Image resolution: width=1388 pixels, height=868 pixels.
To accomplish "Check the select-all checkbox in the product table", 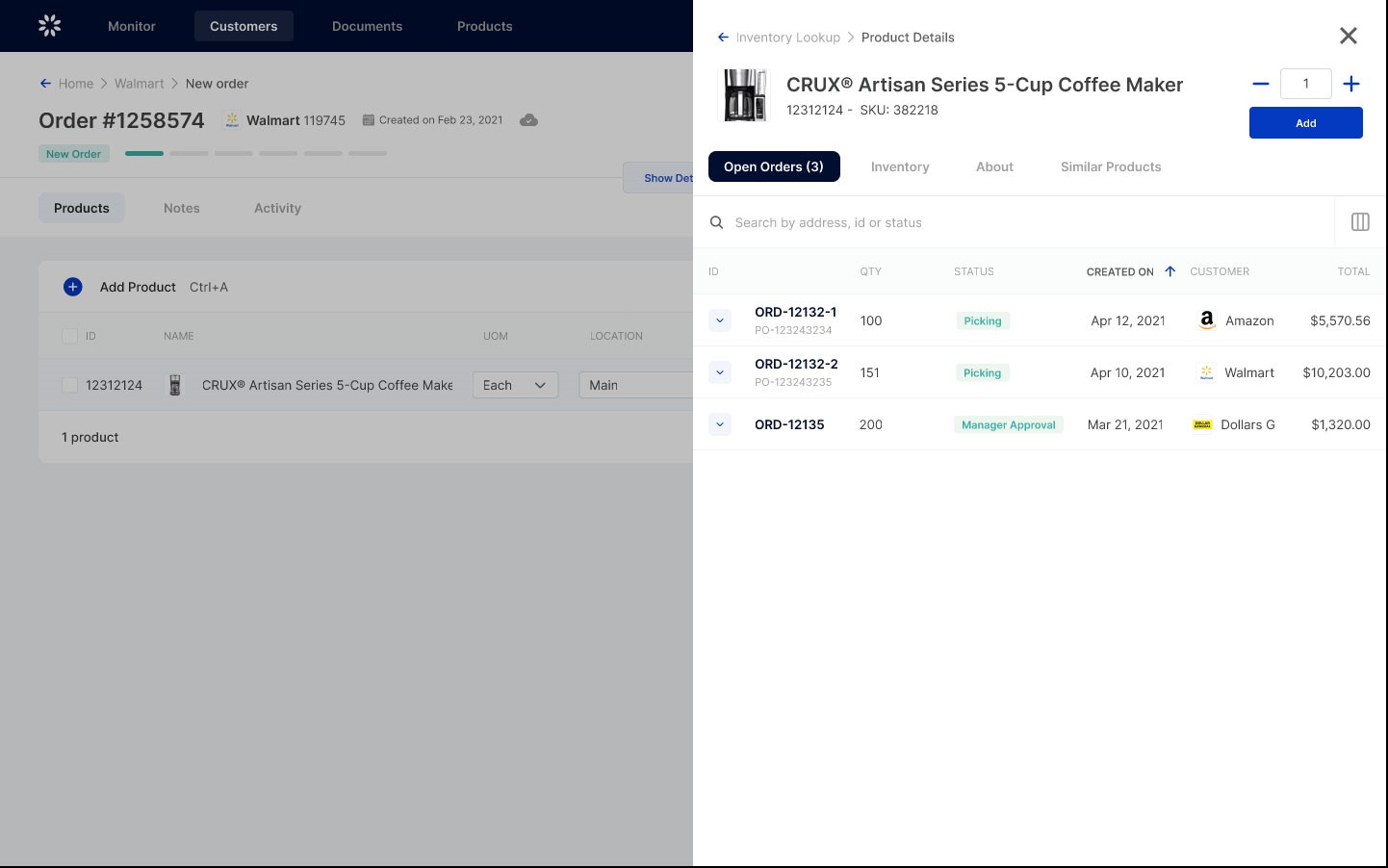I will pos(70,336).
